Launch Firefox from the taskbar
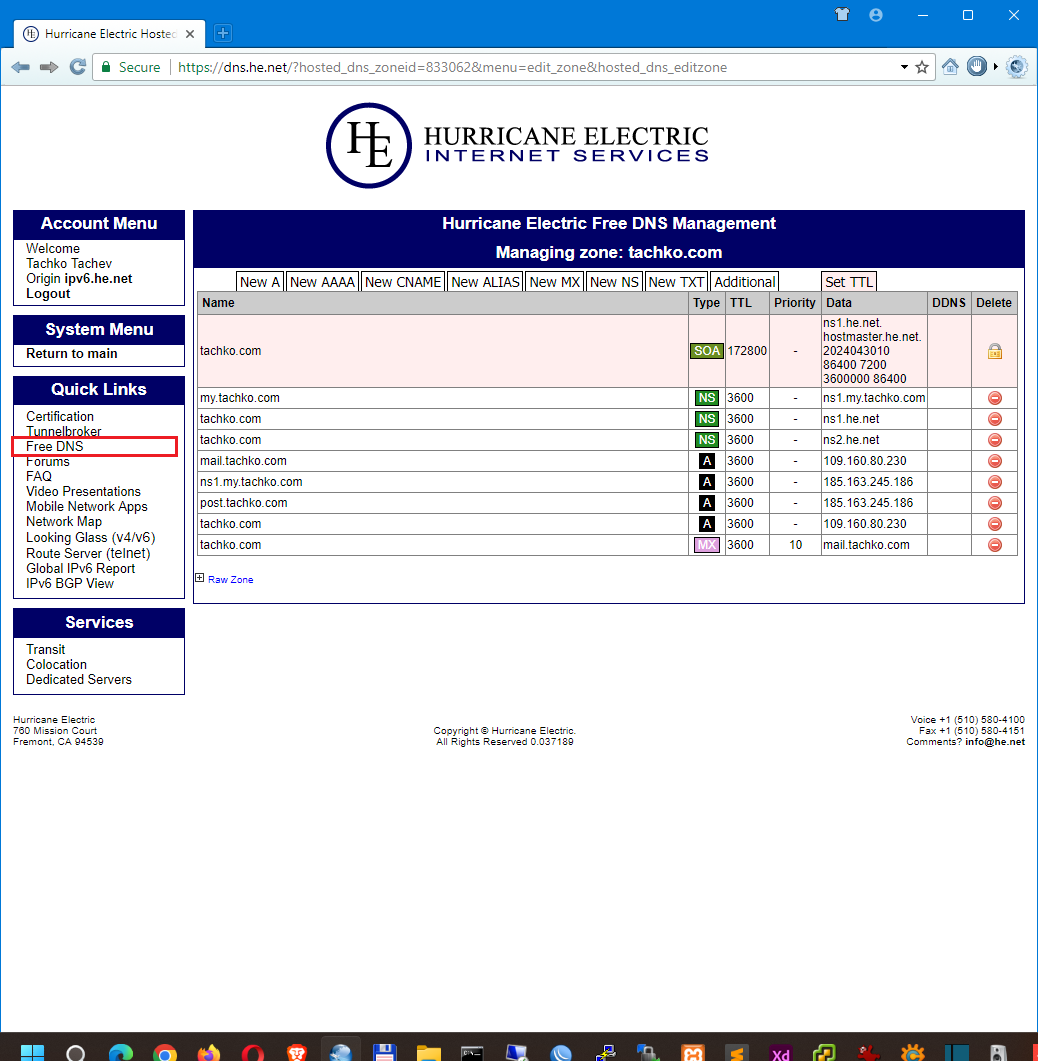This screenshot has height=1061, width=1038. 208,1053
